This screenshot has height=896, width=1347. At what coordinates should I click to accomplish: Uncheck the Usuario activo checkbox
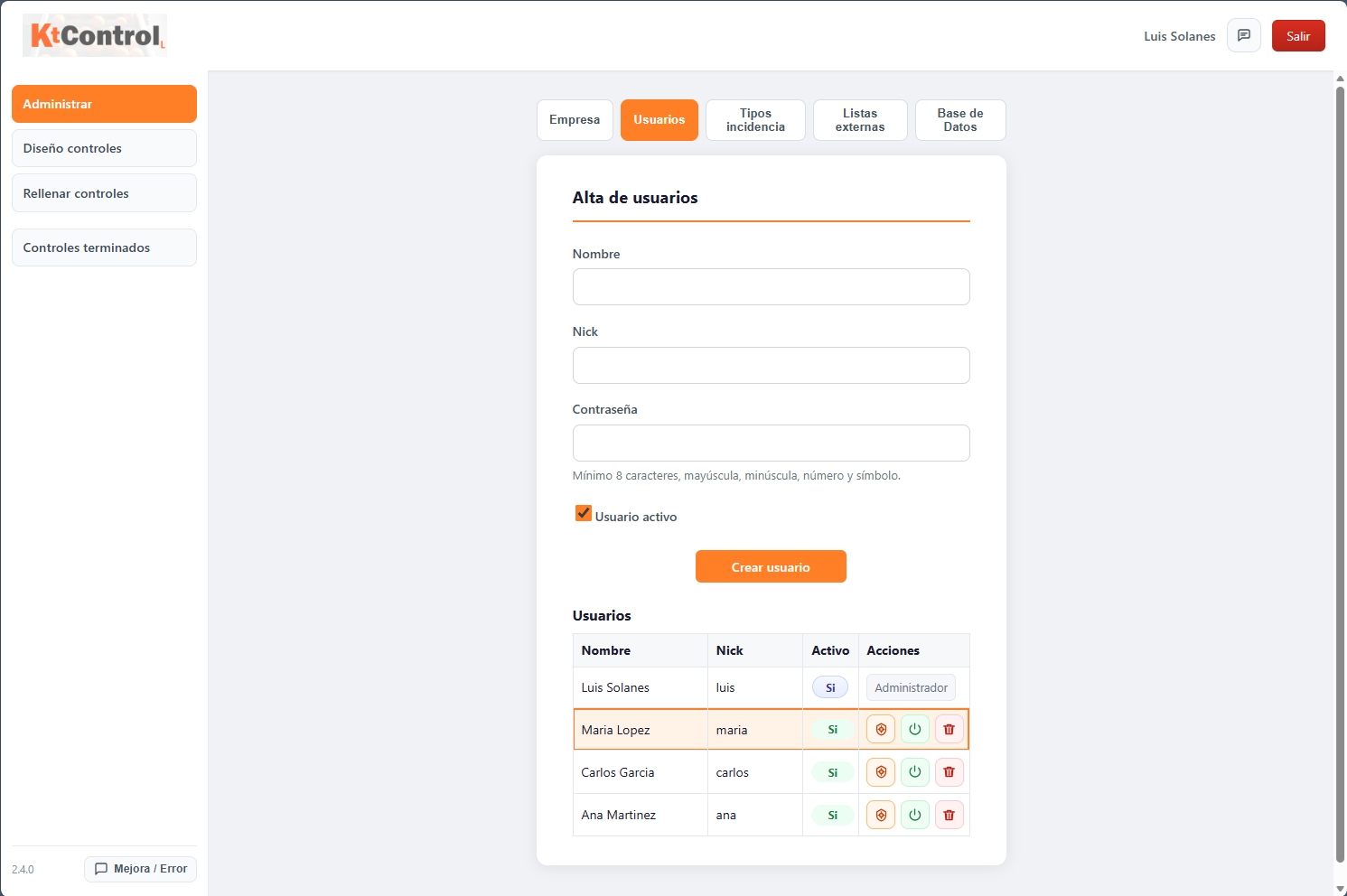coord(584,514)
